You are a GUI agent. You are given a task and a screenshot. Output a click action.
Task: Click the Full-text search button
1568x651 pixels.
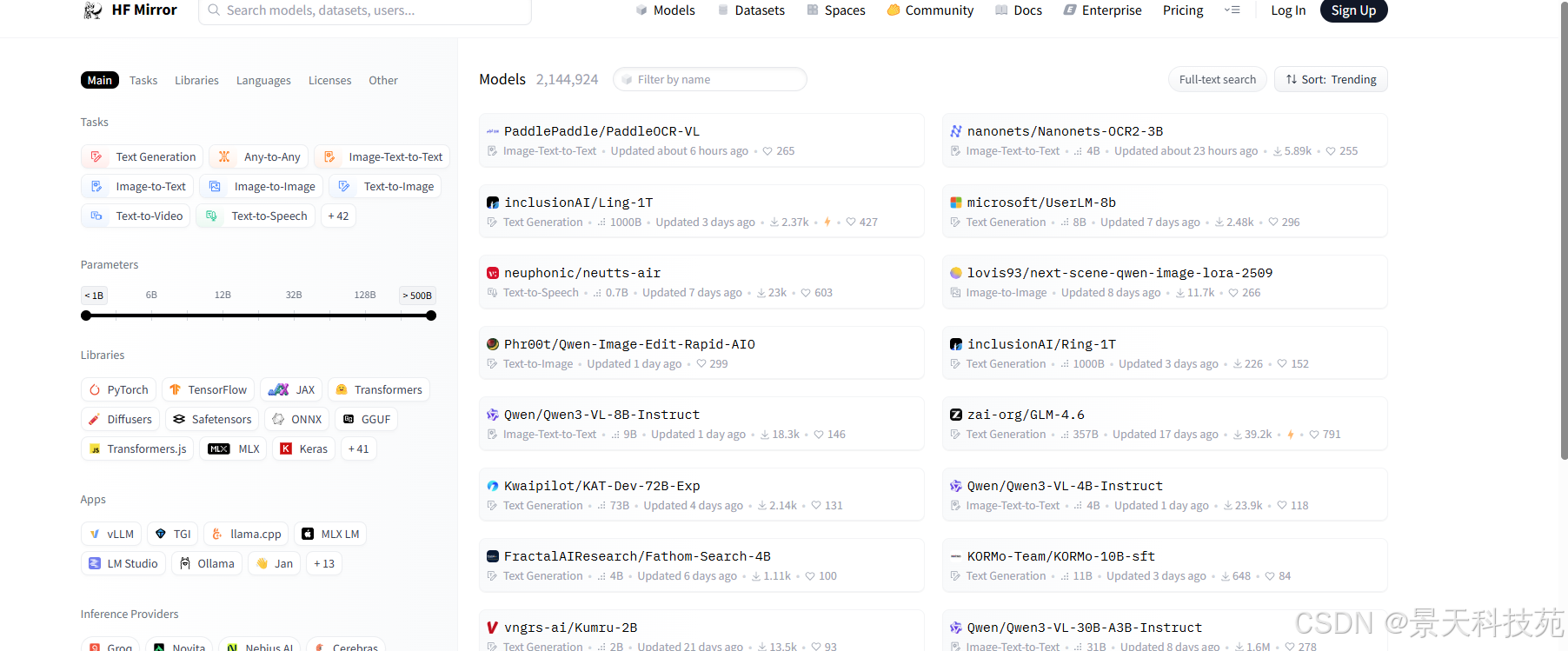click(x=1218, y=79)
